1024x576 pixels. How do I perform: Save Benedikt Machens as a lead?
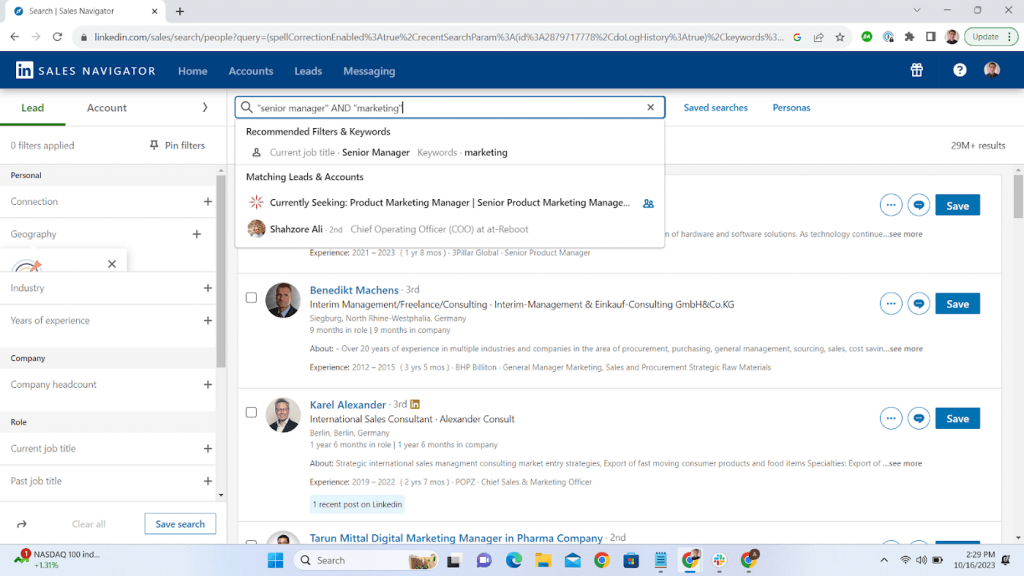pyautogui.click(x=957, y=304)
